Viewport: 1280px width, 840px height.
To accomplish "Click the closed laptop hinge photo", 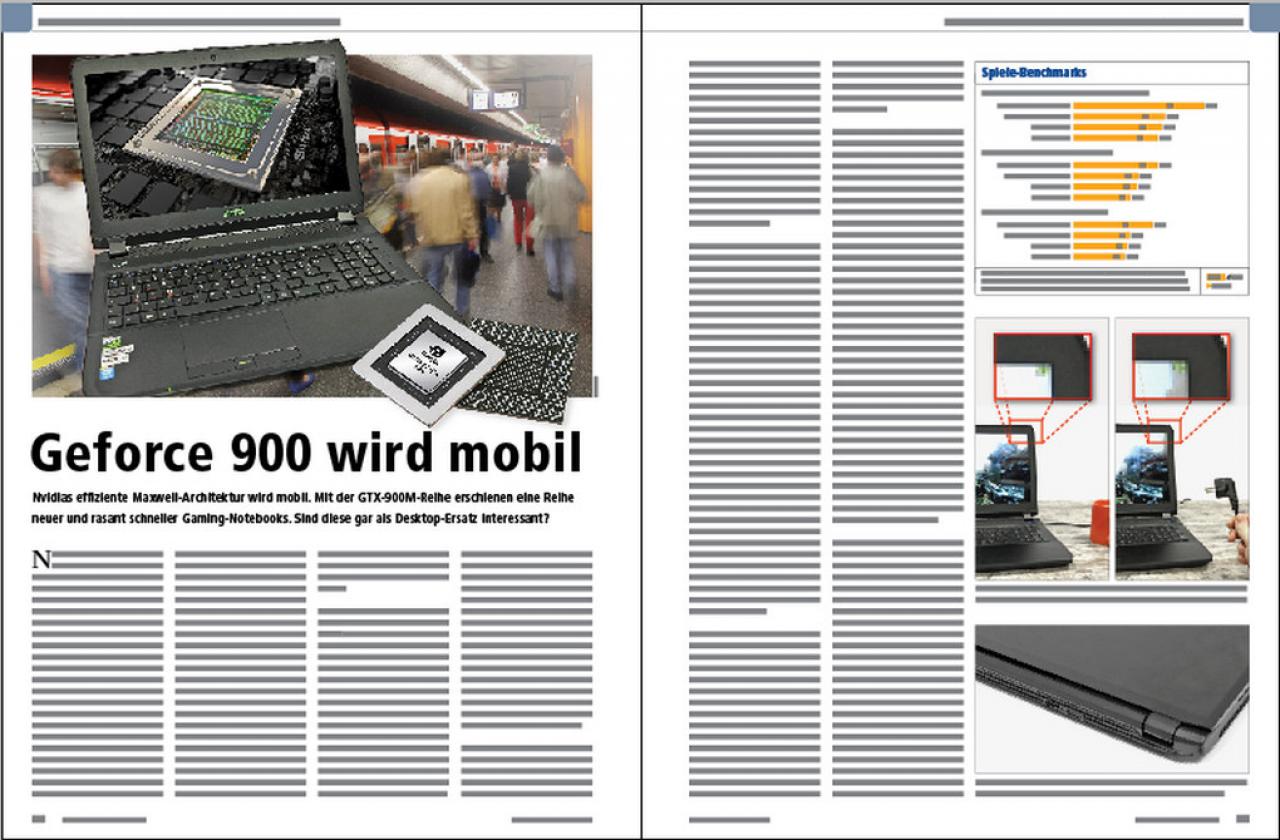I will pyautogui.click(x=1112, y=698).
